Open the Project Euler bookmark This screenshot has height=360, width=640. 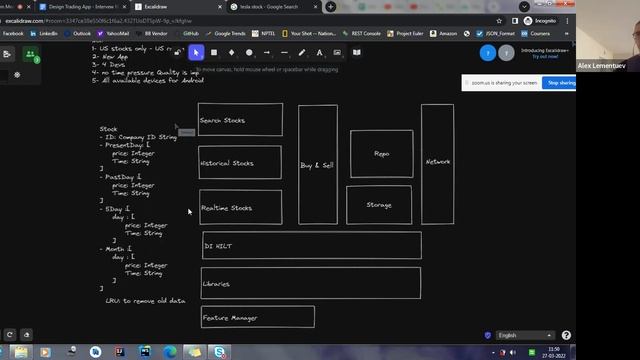405,33
